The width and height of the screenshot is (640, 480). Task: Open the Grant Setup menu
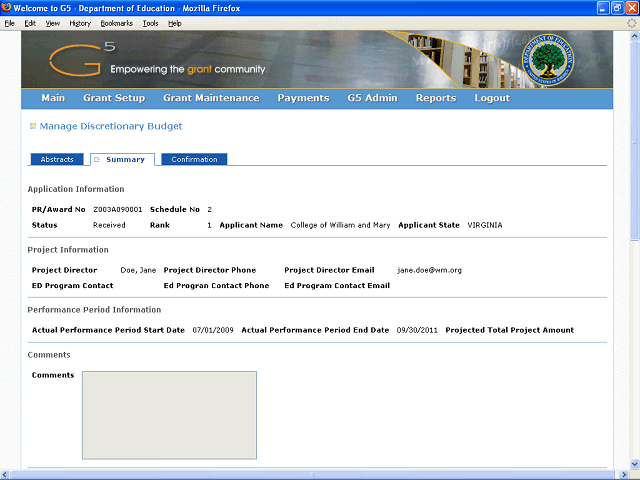point(114,98)
